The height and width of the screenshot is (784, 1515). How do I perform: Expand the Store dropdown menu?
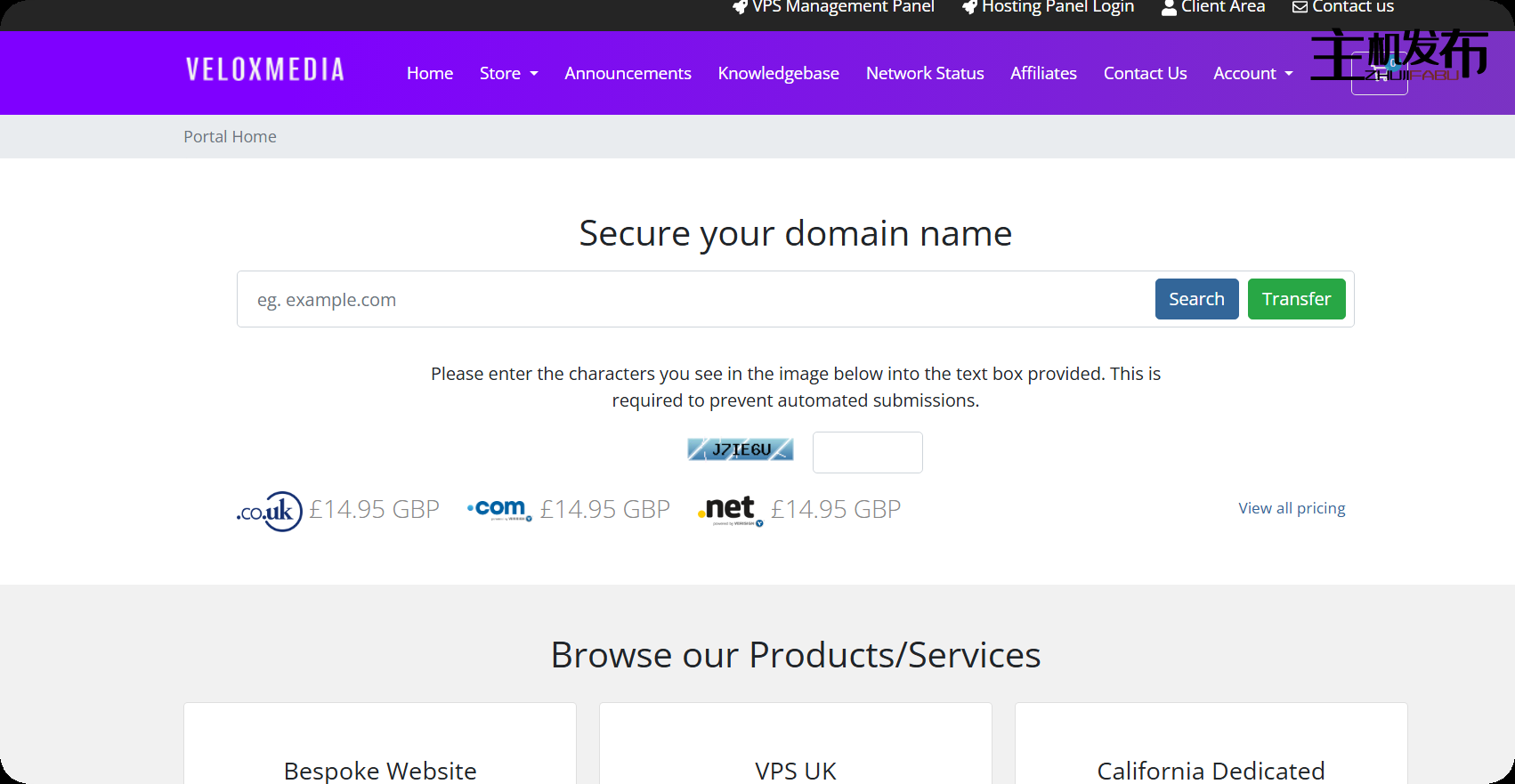click(508, 73)
